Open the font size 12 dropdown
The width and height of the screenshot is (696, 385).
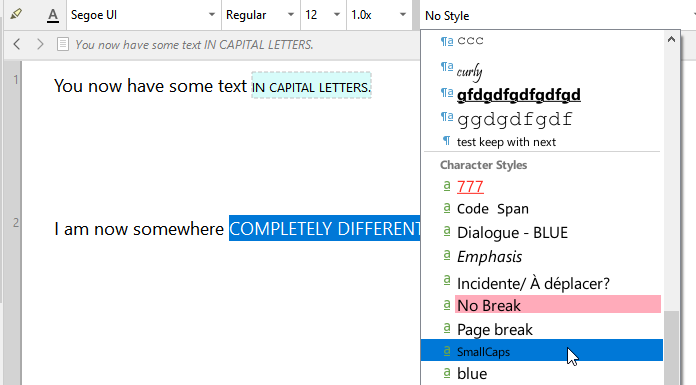click(323, 15)
